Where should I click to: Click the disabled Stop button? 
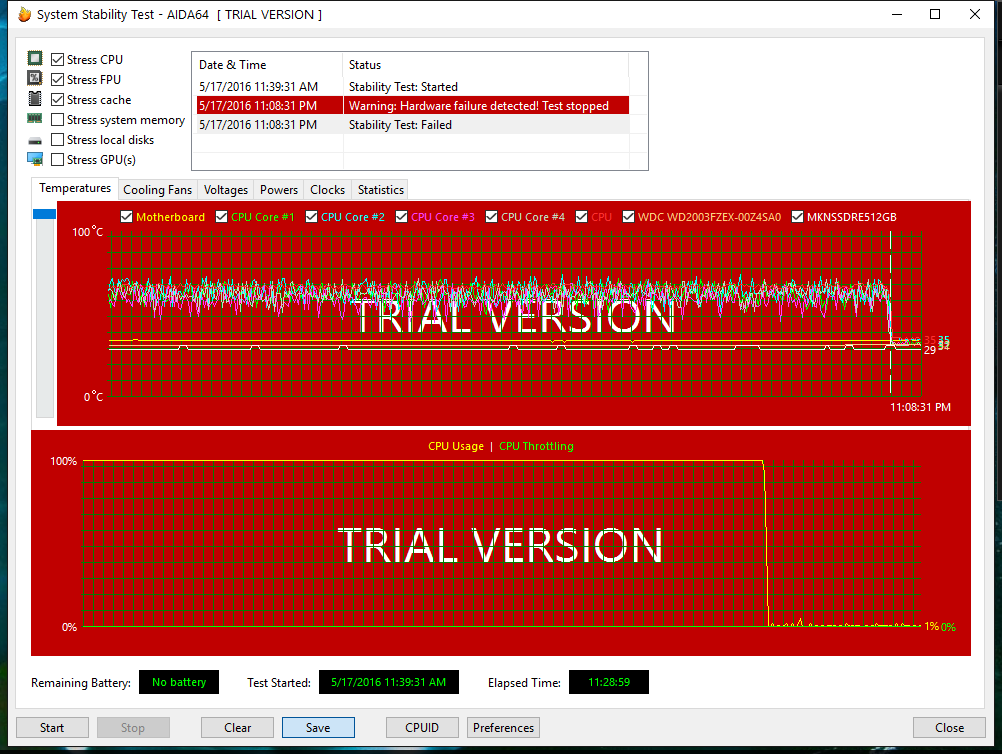coord(133,727)
